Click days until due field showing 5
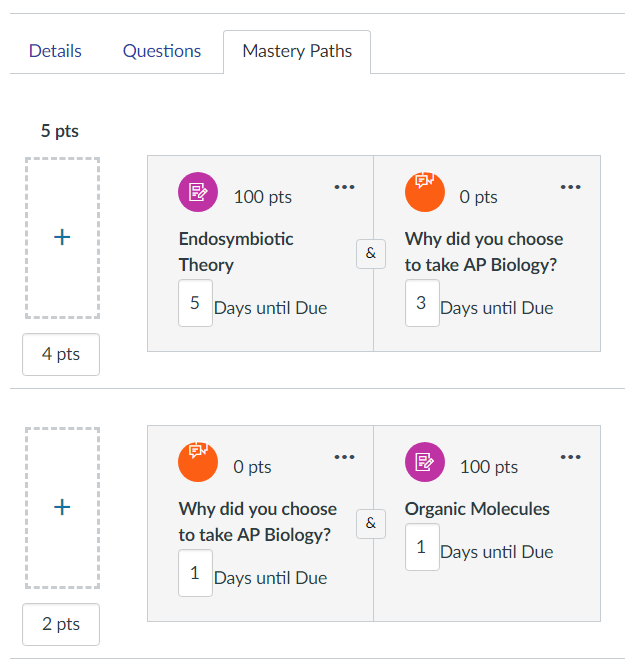 coord(195,303)
